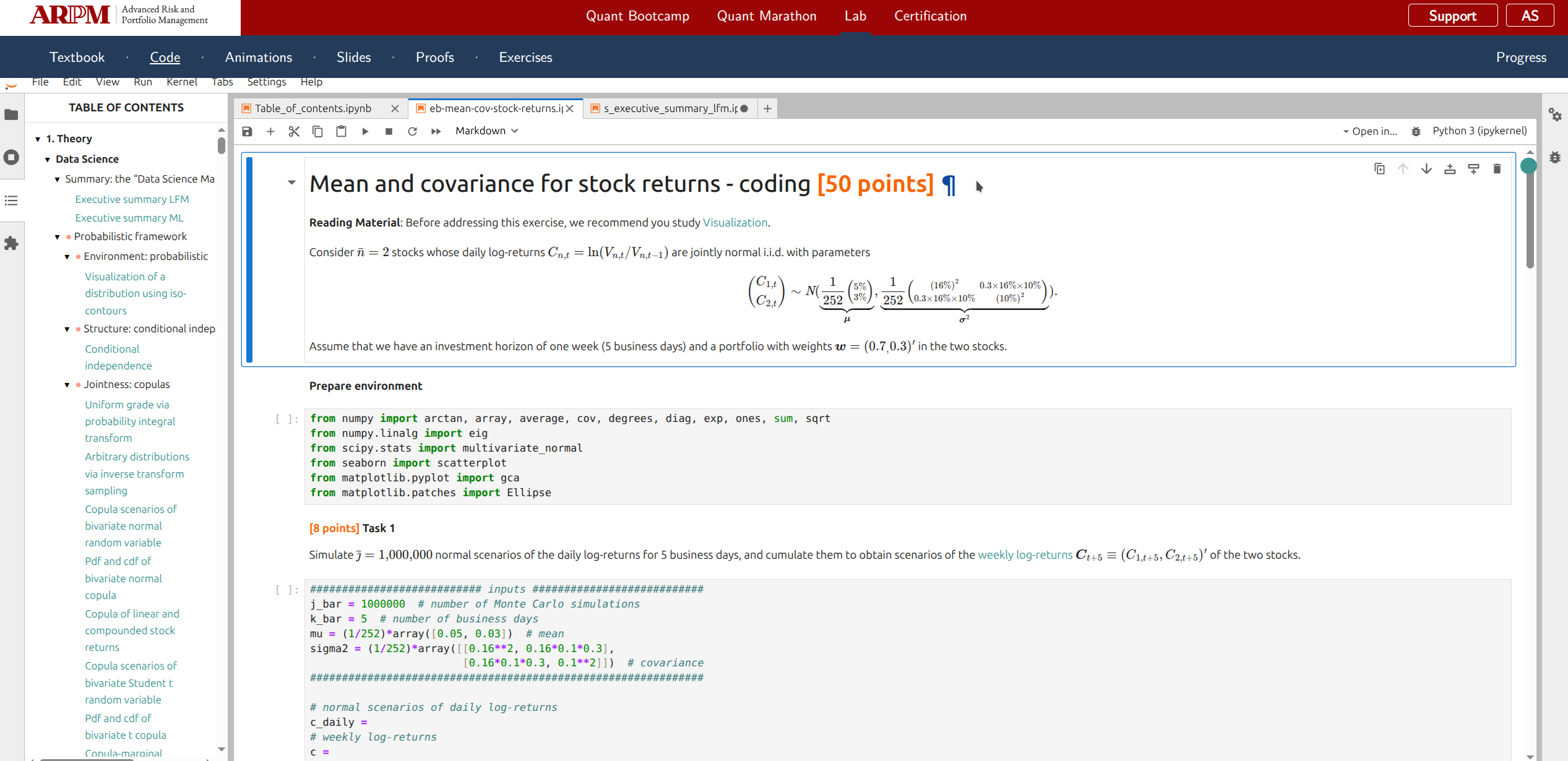Click the Support button
Image resolution: width=1568 pixels, height=761 pixels.
(x=1452, y=15)
